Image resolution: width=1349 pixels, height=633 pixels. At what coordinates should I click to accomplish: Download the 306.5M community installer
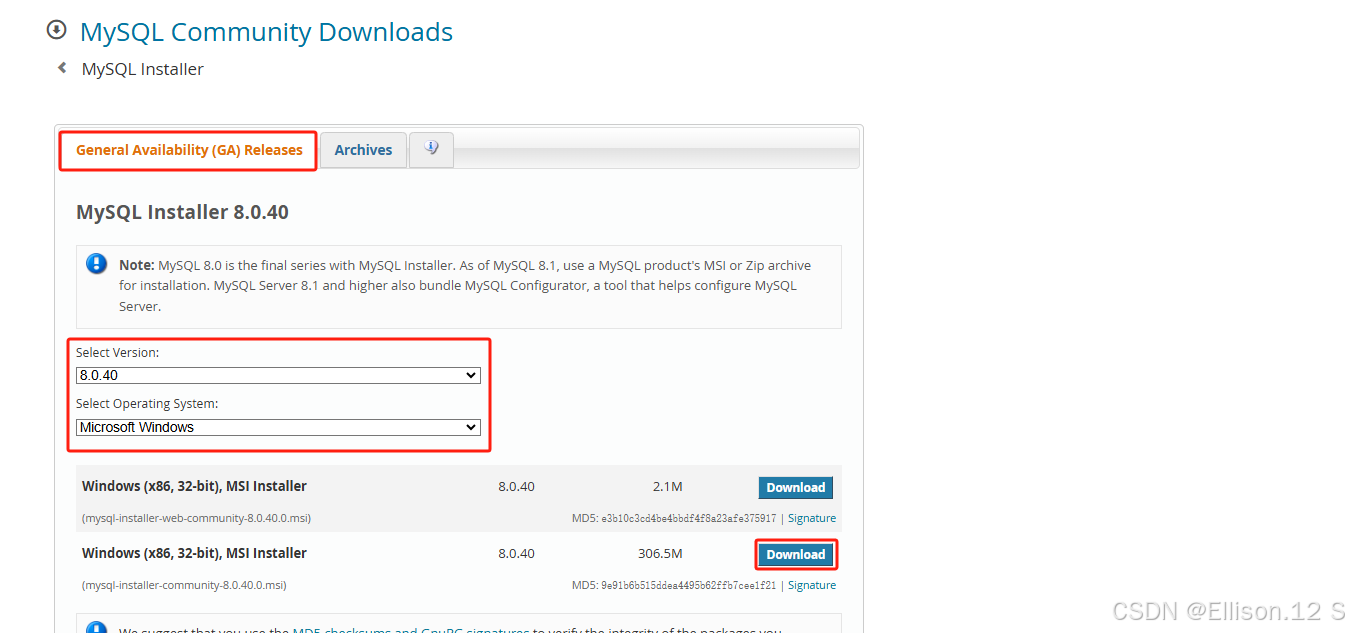pyautogui.click(x=796, y=554)
